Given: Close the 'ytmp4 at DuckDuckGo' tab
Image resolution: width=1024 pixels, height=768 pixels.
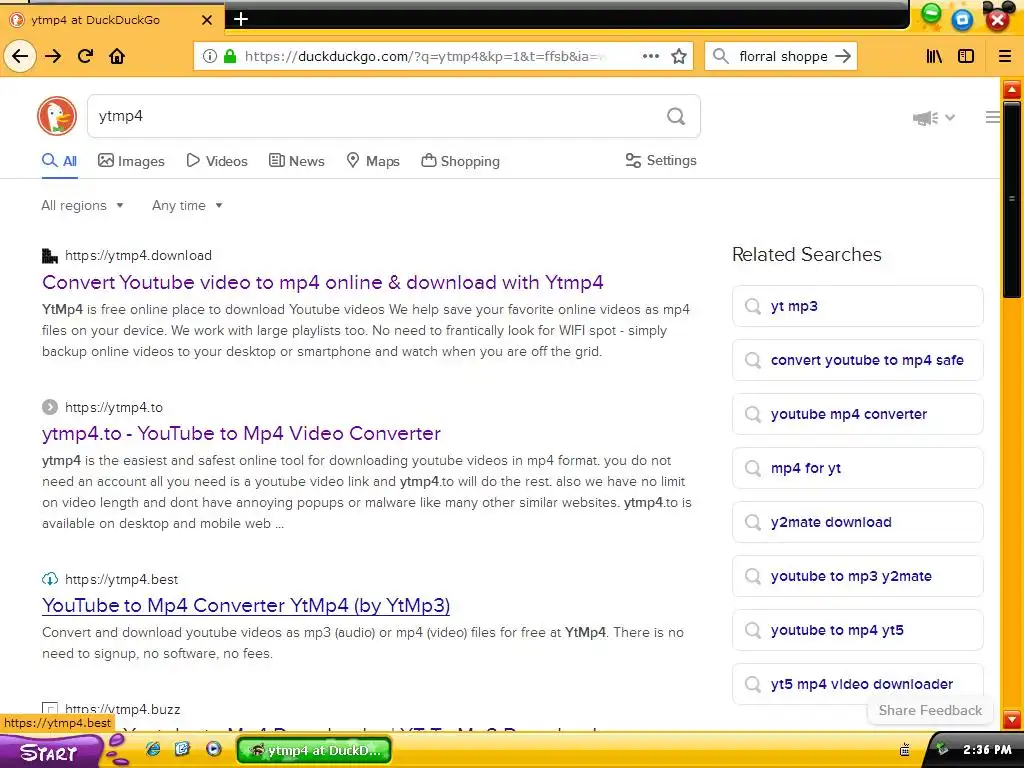Looking at the screenshot, I should [207, 20].
